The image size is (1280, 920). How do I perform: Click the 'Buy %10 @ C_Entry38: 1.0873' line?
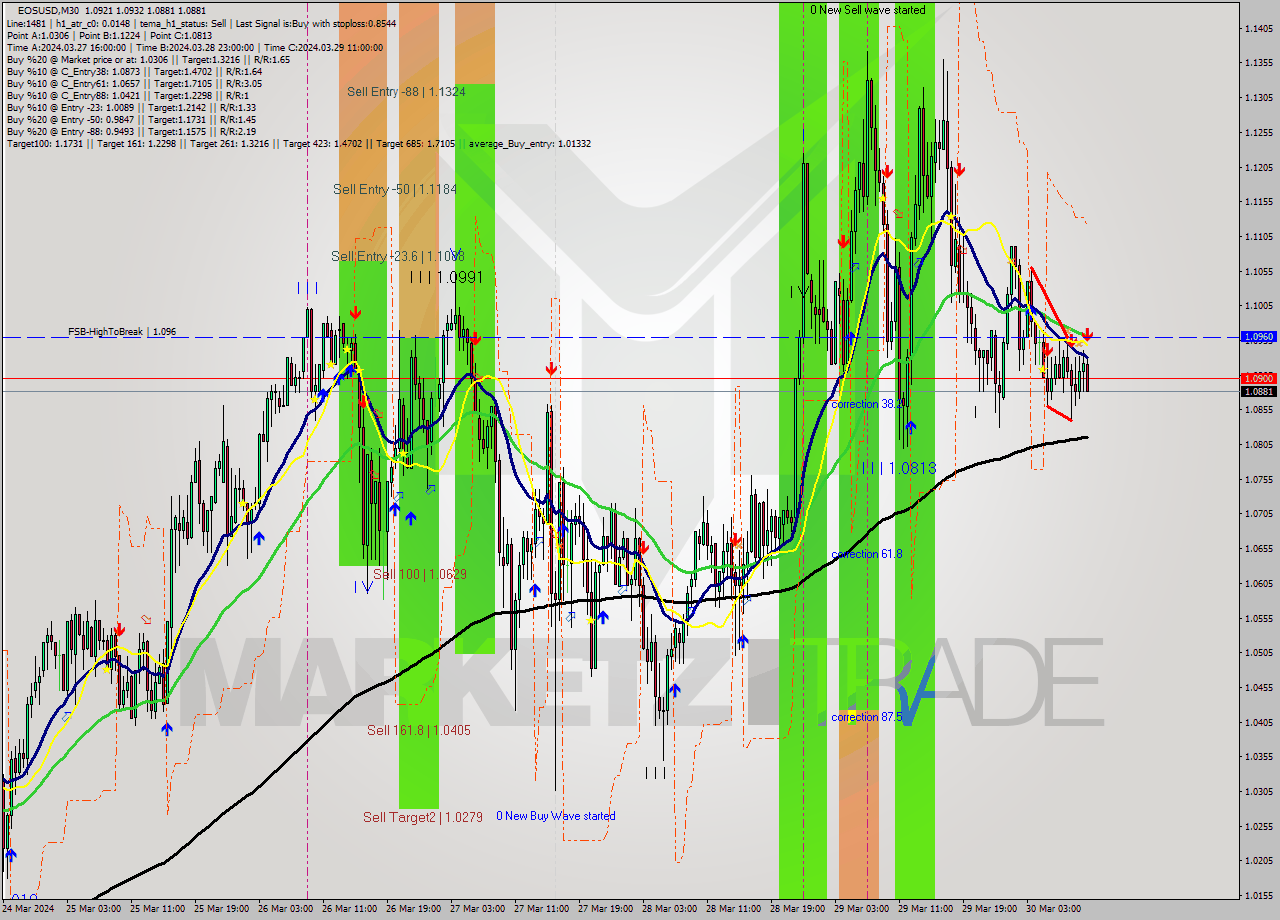click(x=134, y=71)
